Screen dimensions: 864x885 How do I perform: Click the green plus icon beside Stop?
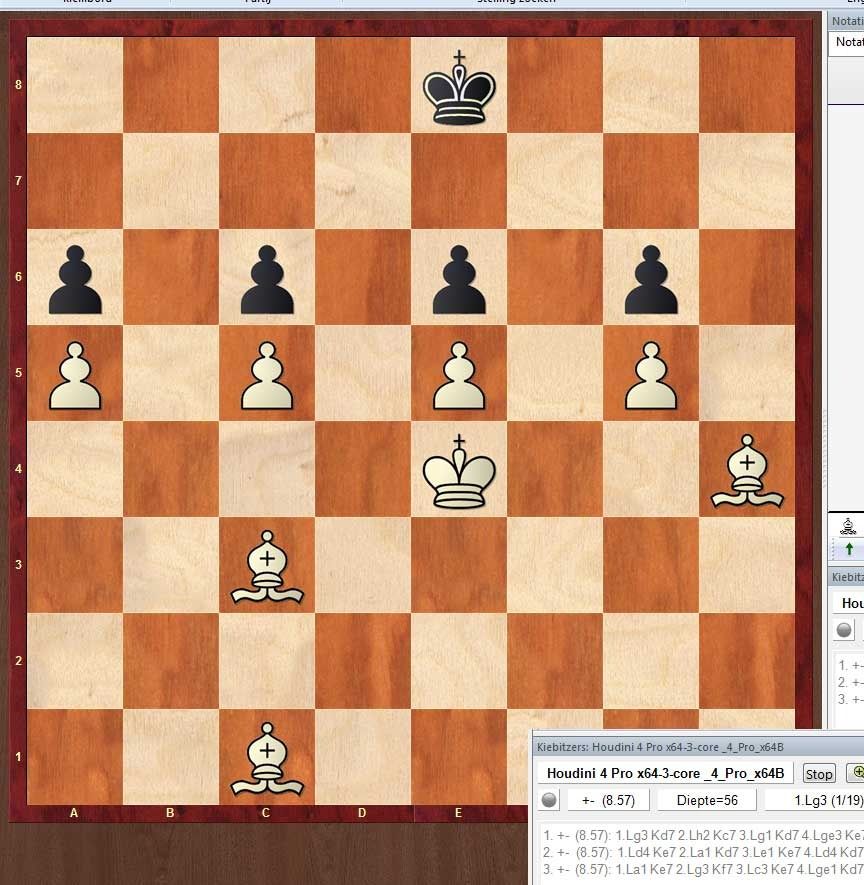(x=856, y=773)
